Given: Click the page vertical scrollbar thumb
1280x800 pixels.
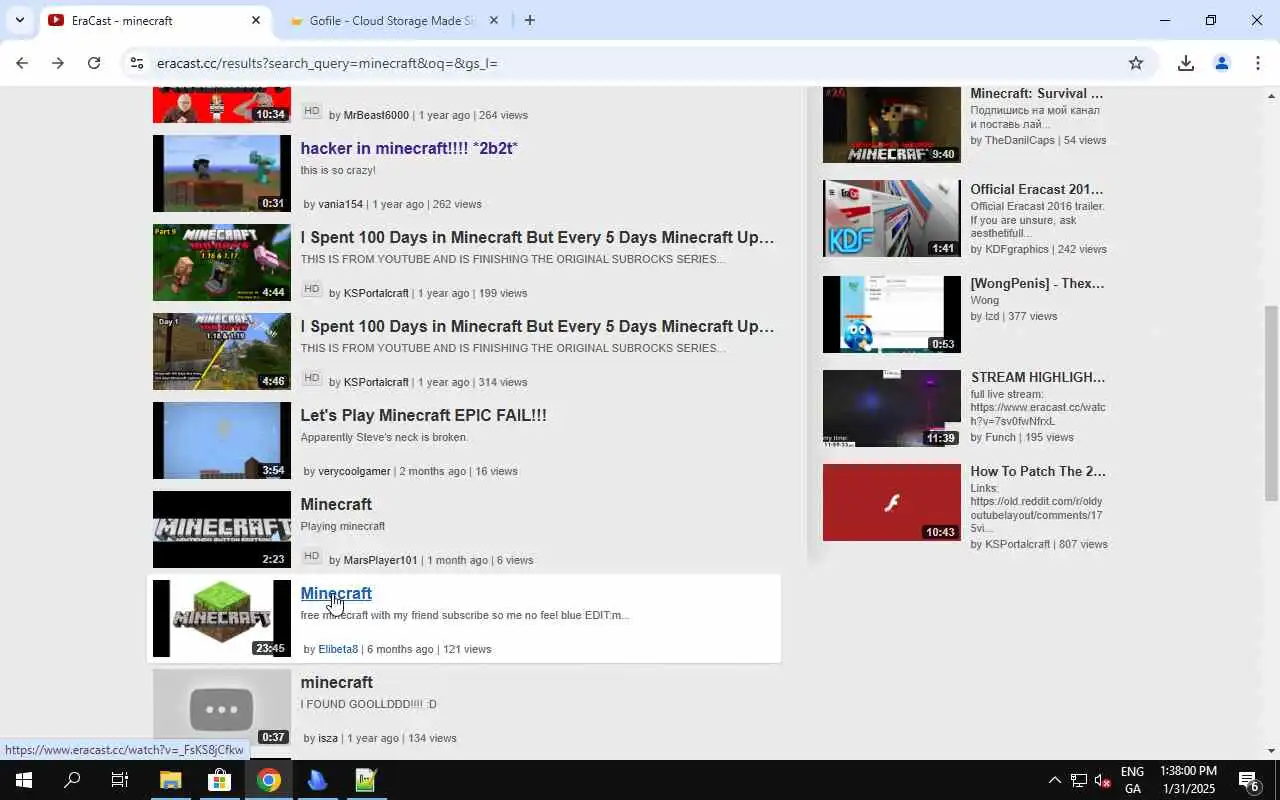Looking at the screenshot, I should point(1272,403).
